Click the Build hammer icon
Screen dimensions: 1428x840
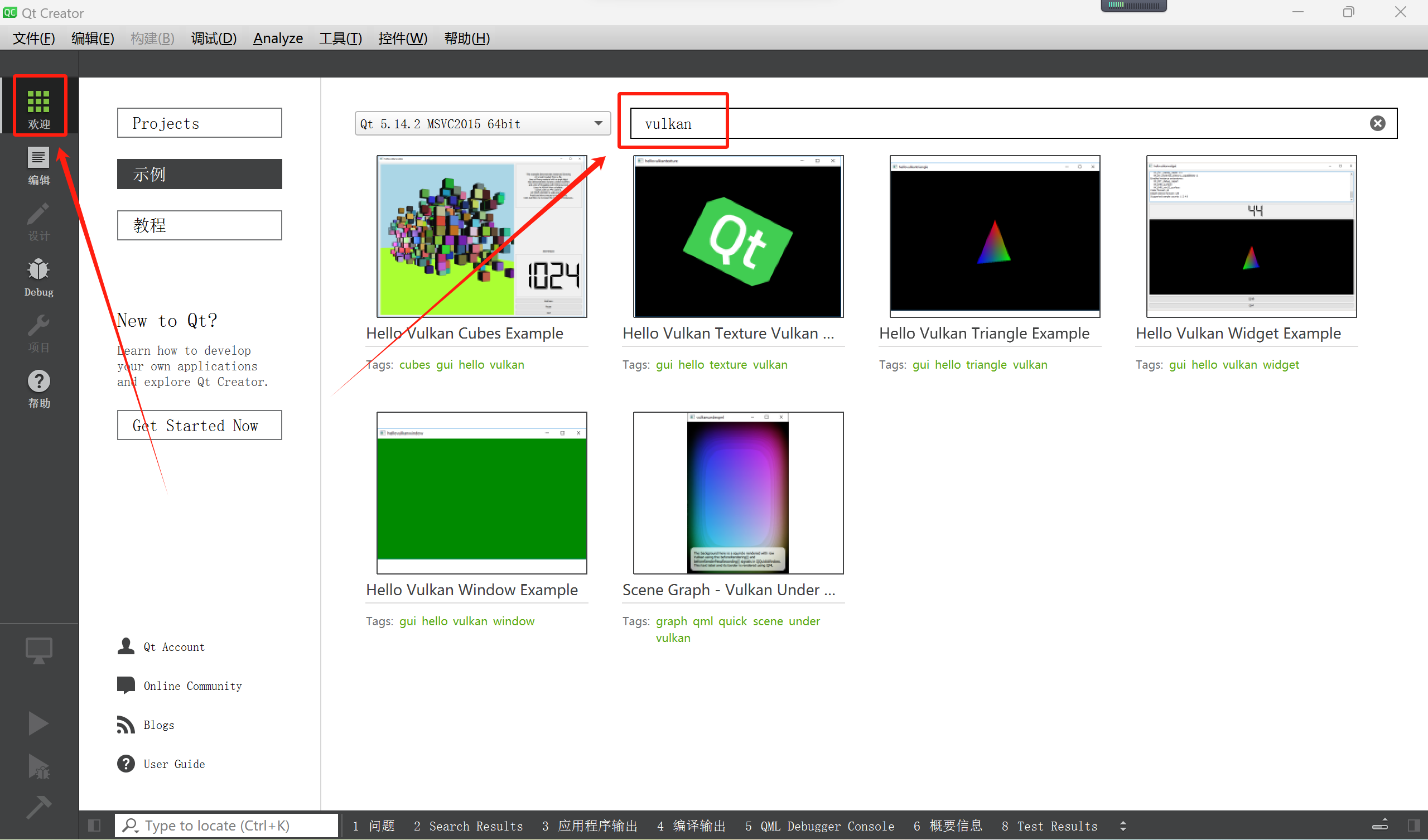38,807
